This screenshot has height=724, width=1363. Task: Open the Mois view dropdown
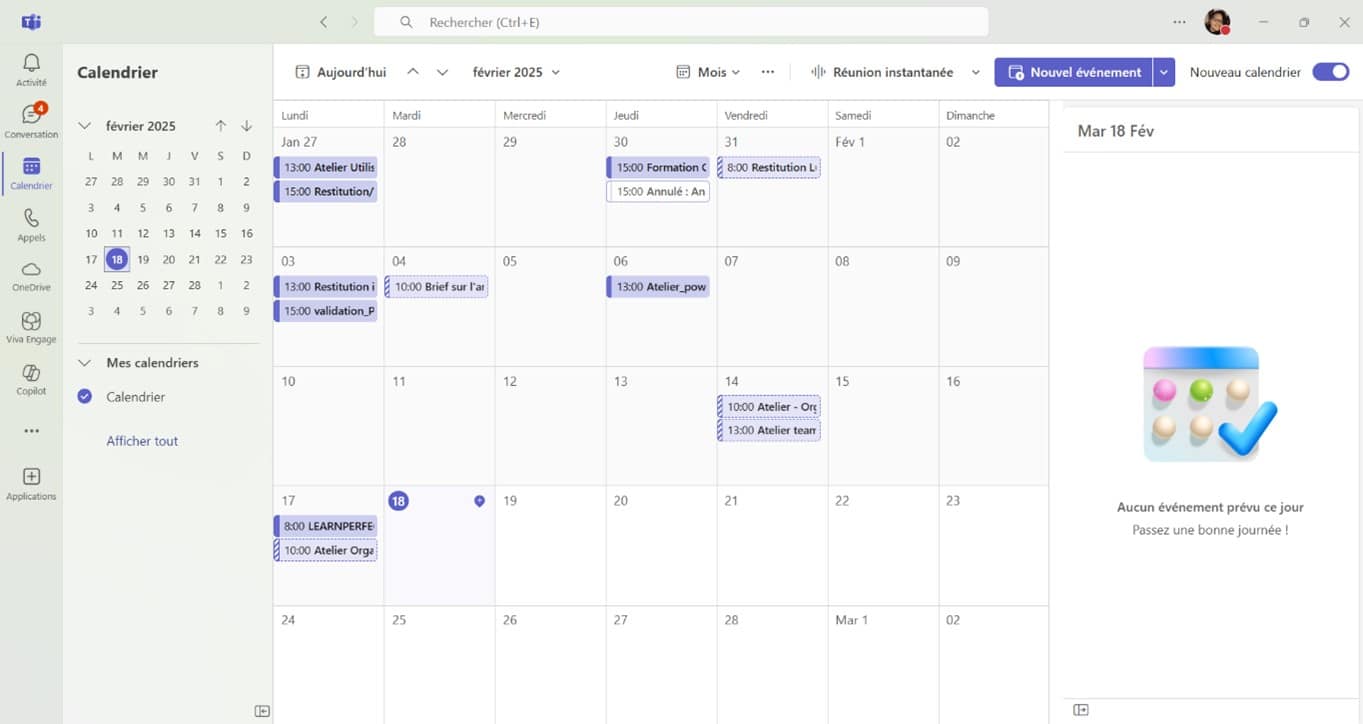pyautogui.click(x=707, y=72)
